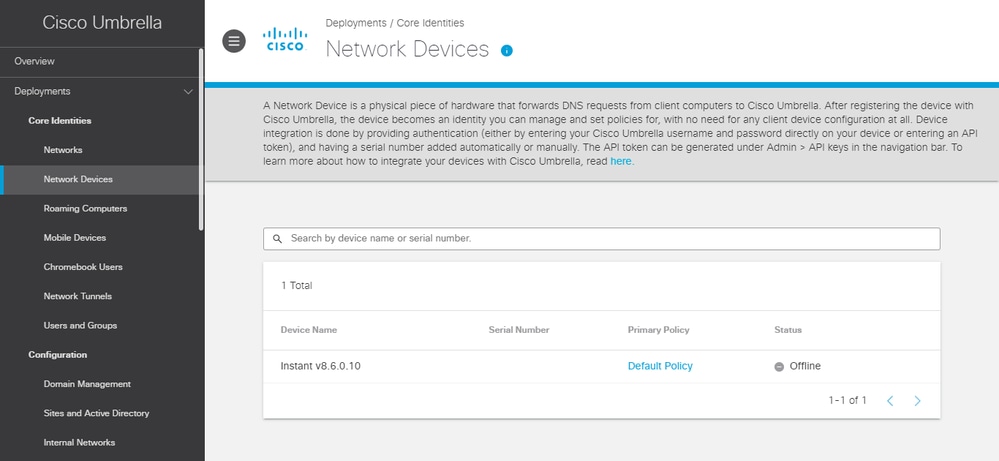The width and height of the screenshot is (999, 461).
Task: Click Core Identities in breadcrumb
Action: pyautogui.click(x=431, y=23)
